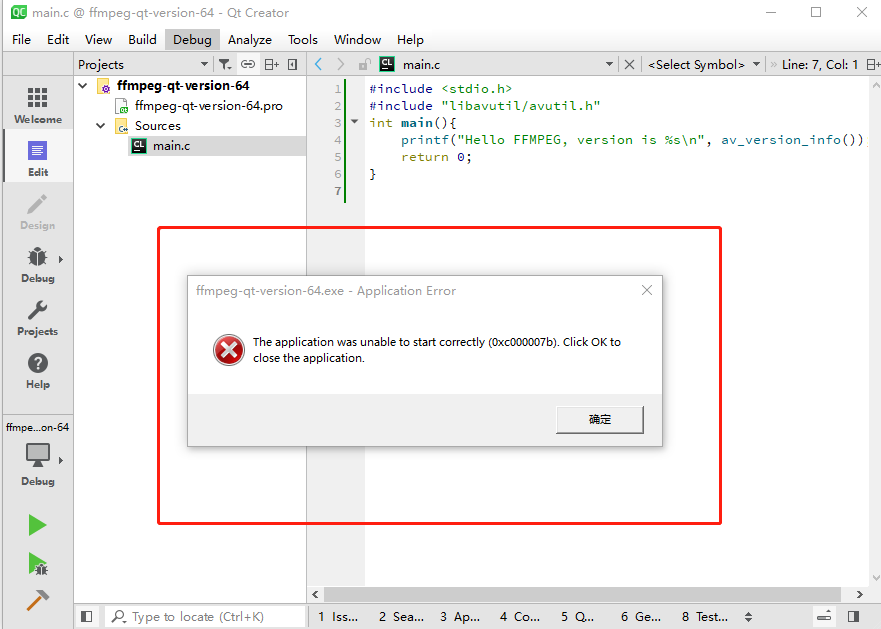Image resolution: width=881 pixels, height=629 pixels.
Task: Select main.c in project tree
Action: point(171,146)
